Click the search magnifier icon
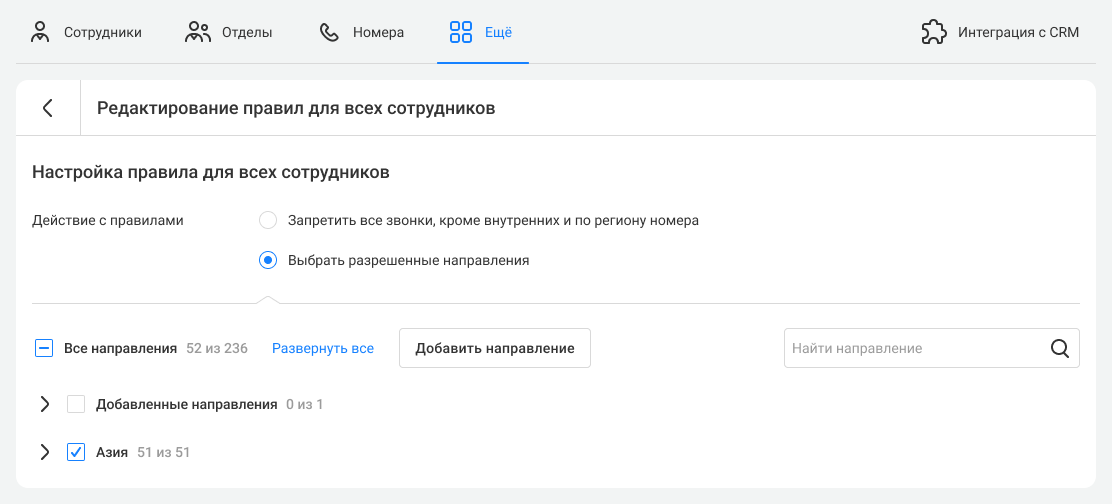This screenshot has width=1112, height=504. 1060,348
